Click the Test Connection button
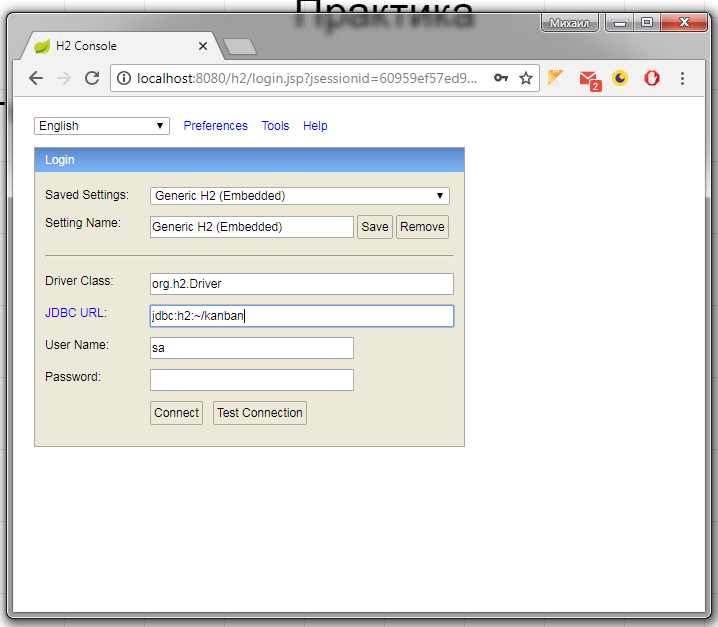The width and height of the screenshot is (718, 627). [x=260, y=413]
